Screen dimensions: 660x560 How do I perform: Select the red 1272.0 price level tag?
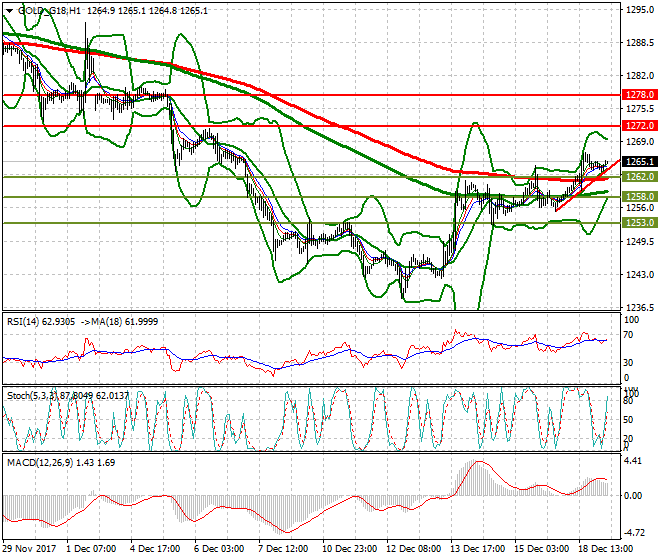[638, 127]
